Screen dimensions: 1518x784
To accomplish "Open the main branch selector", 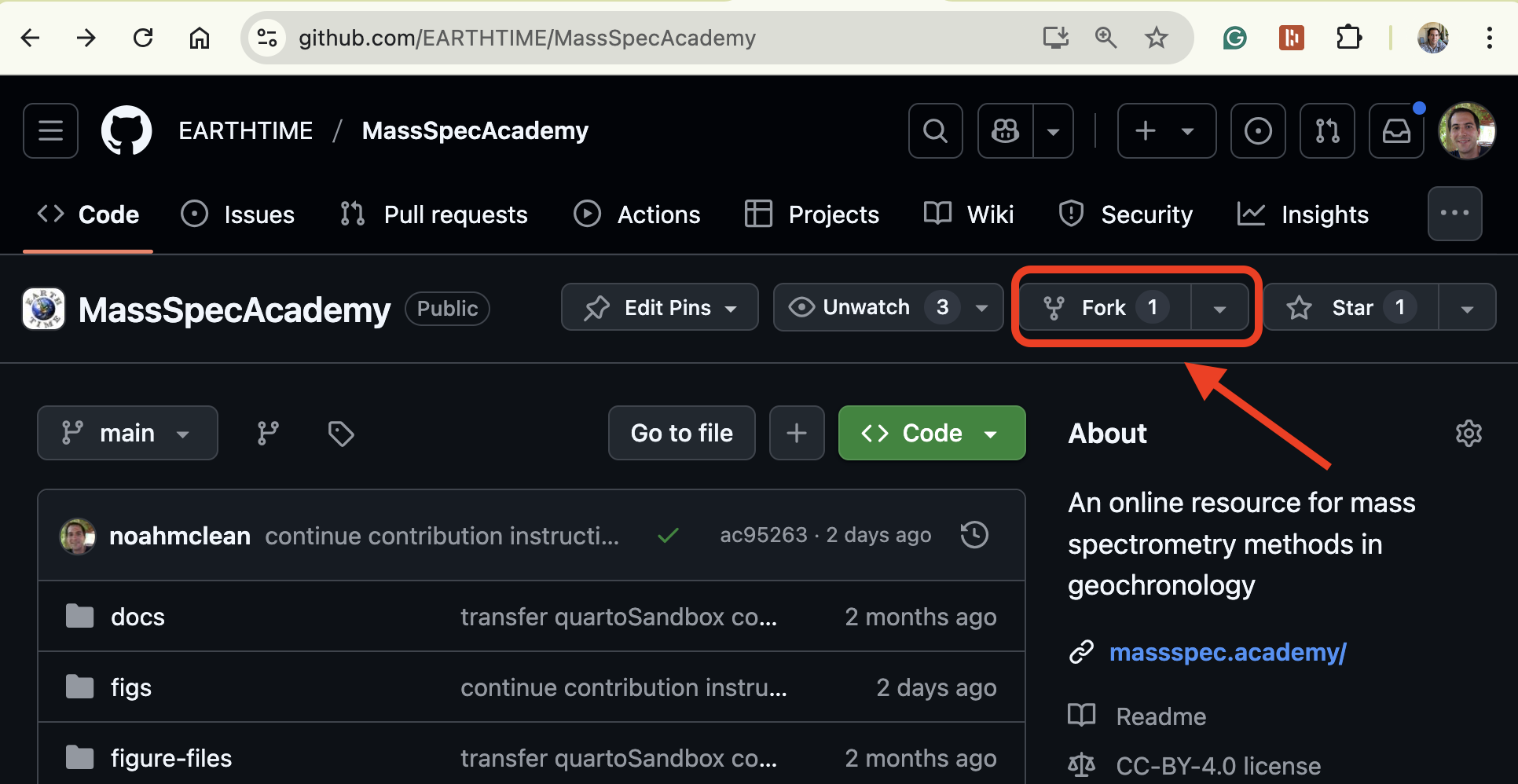I will (127, 433).
